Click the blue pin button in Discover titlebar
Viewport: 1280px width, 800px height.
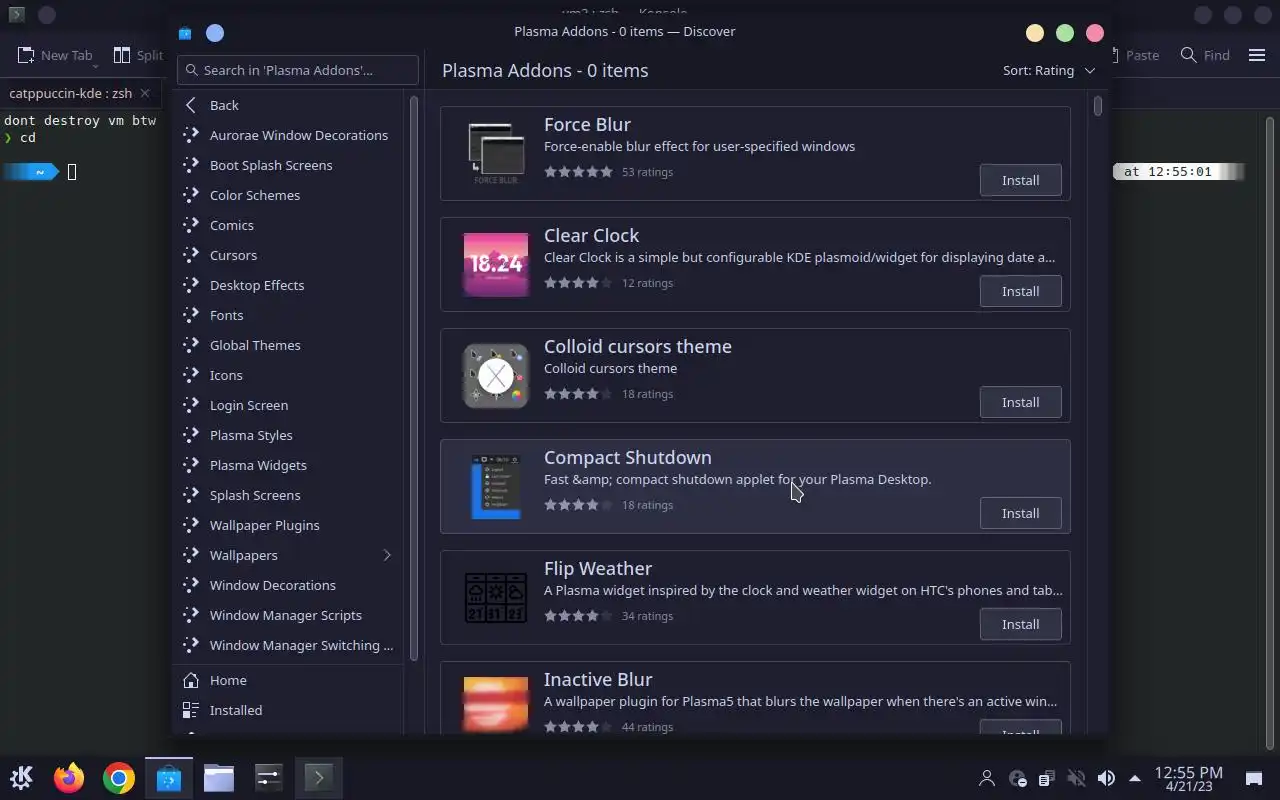pyautogui.click(x=215, y=33)
